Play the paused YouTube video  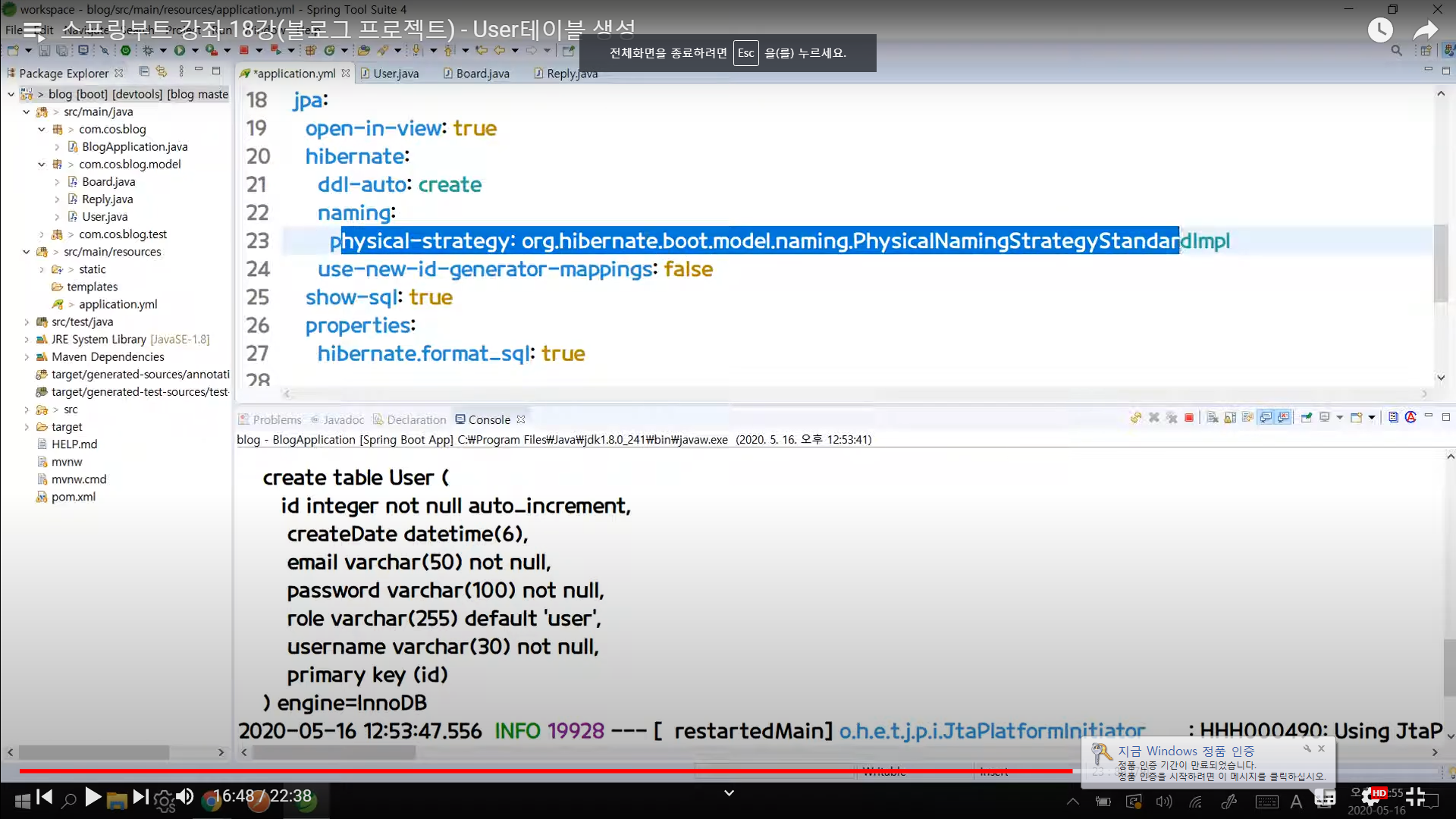pyautogui.click(x=93, y=797)
